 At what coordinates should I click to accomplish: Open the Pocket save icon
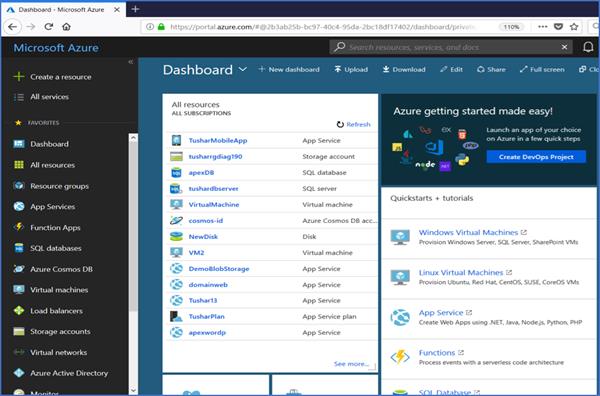tap(559, 27)
